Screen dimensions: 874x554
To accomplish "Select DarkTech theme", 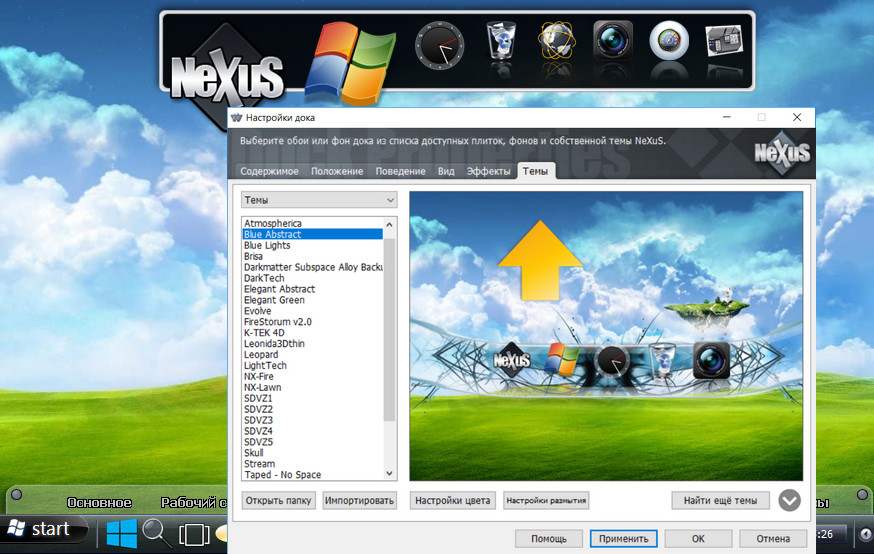I will point(313,278).
